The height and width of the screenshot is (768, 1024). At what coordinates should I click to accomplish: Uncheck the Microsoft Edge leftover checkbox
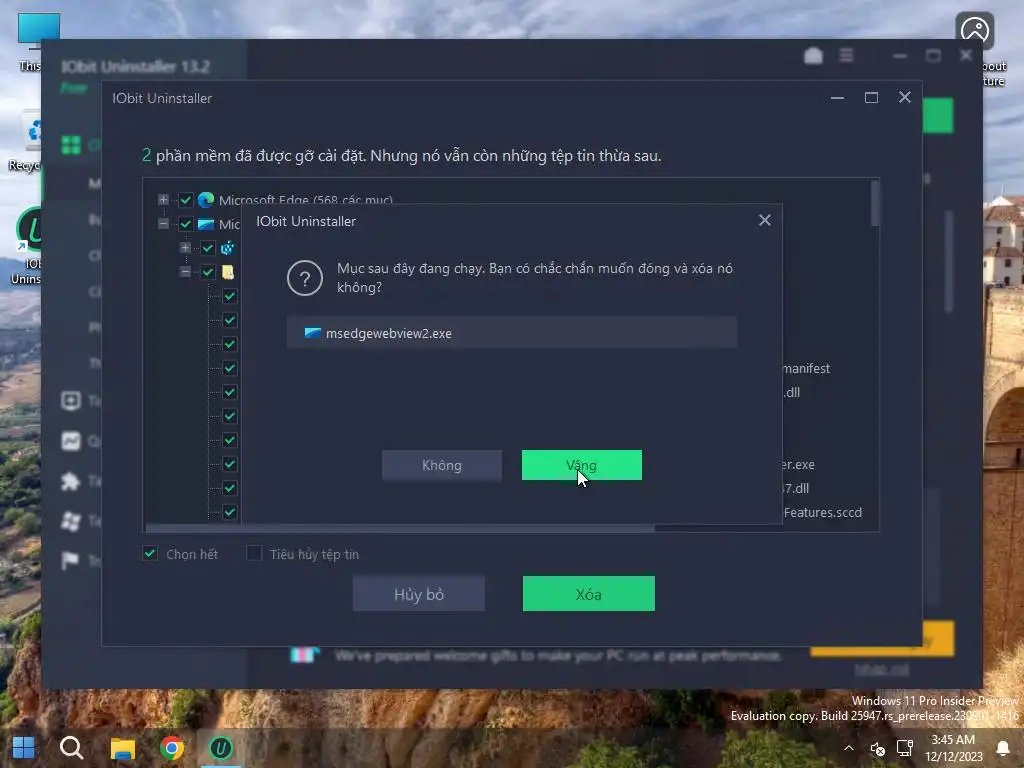pos(186,200)
